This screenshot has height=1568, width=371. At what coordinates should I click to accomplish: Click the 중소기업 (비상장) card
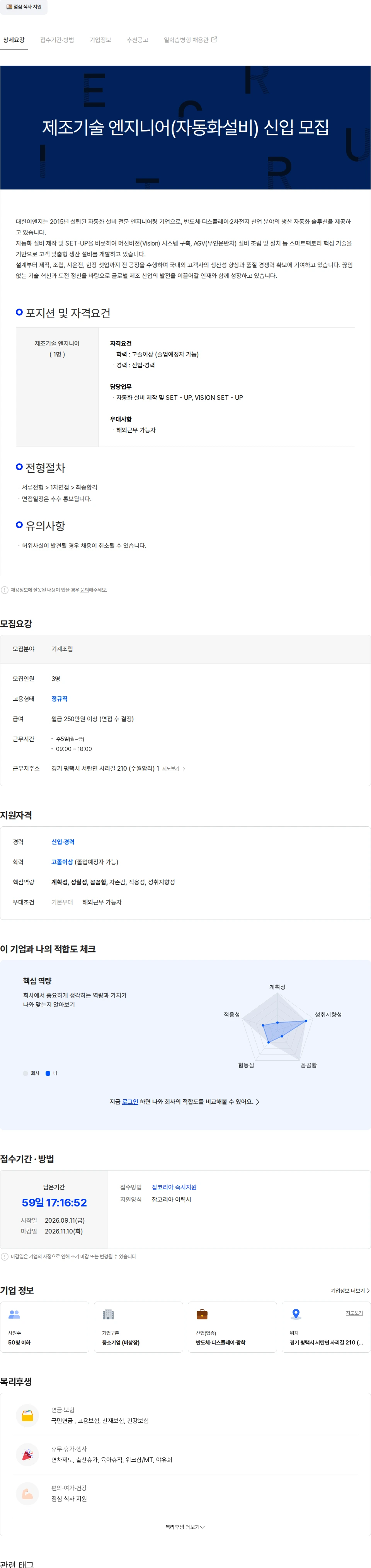[139, 1327]
